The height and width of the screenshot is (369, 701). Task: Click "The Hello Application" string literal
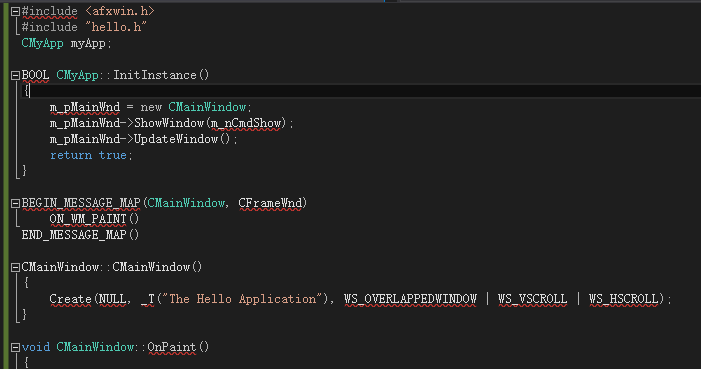(241, 299)
